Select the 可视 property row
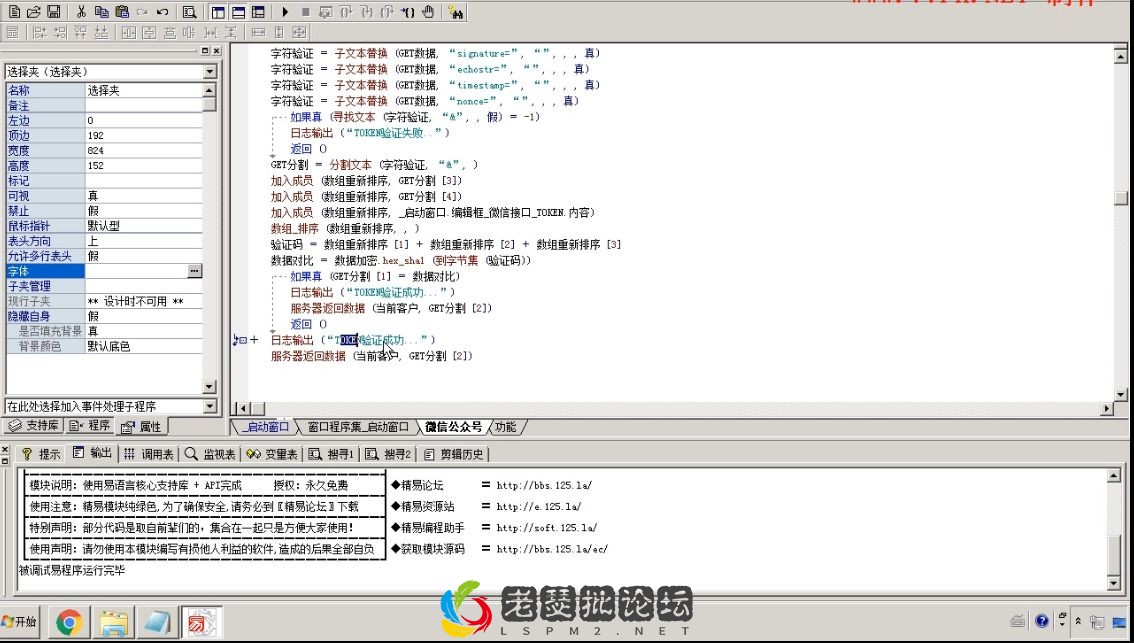1134x643 pixels. (x=104, y=195)
